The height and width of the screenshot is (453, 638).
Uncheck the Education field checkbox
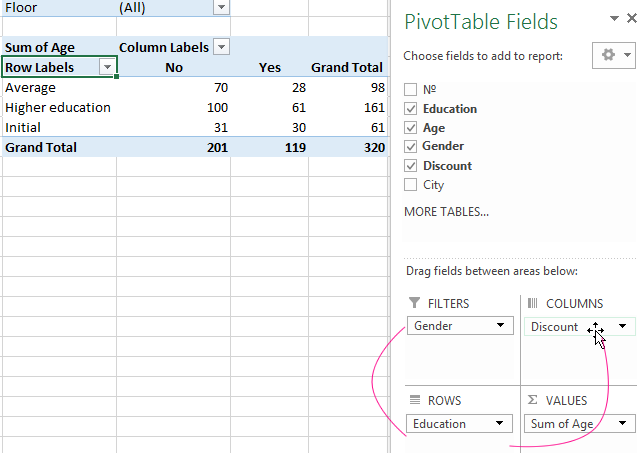(x=410, y=109)
